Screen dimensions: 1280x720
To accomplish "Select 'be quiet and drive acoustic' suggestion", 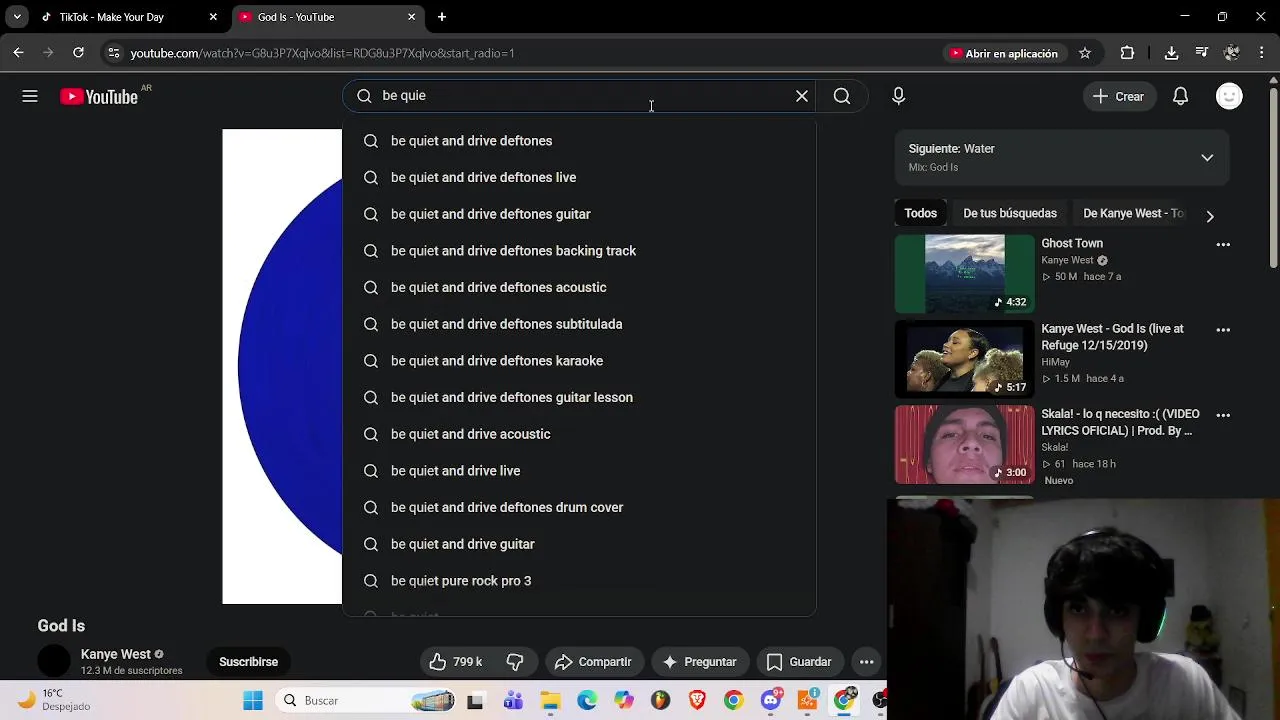I will 579,434.
